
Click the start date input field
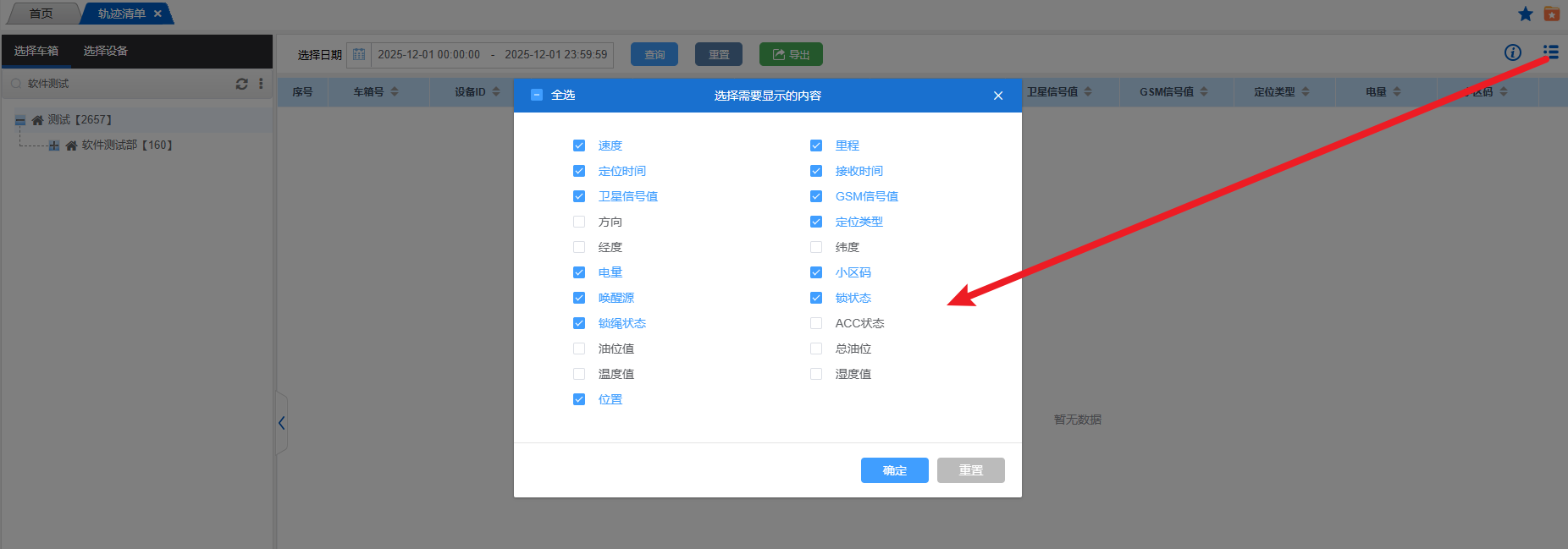(x=429, y=54)
